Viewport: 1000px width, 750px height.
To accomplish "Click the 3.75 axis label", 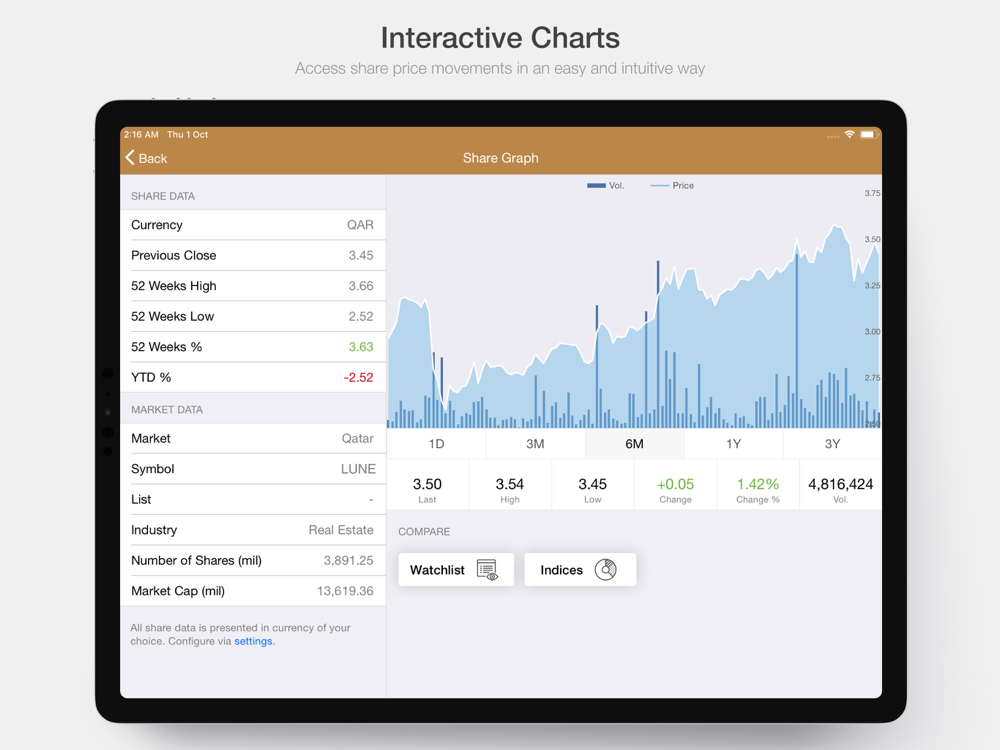I will point(872,193).
